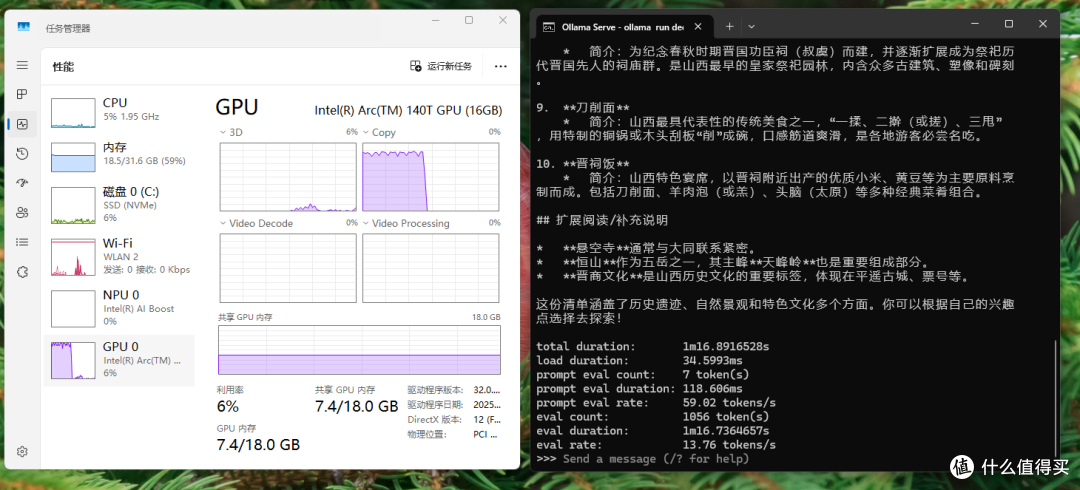This screenshot has height=490, width=1080.
Task: Click the terminal Send a message prompt
Action: coord(656,459)
